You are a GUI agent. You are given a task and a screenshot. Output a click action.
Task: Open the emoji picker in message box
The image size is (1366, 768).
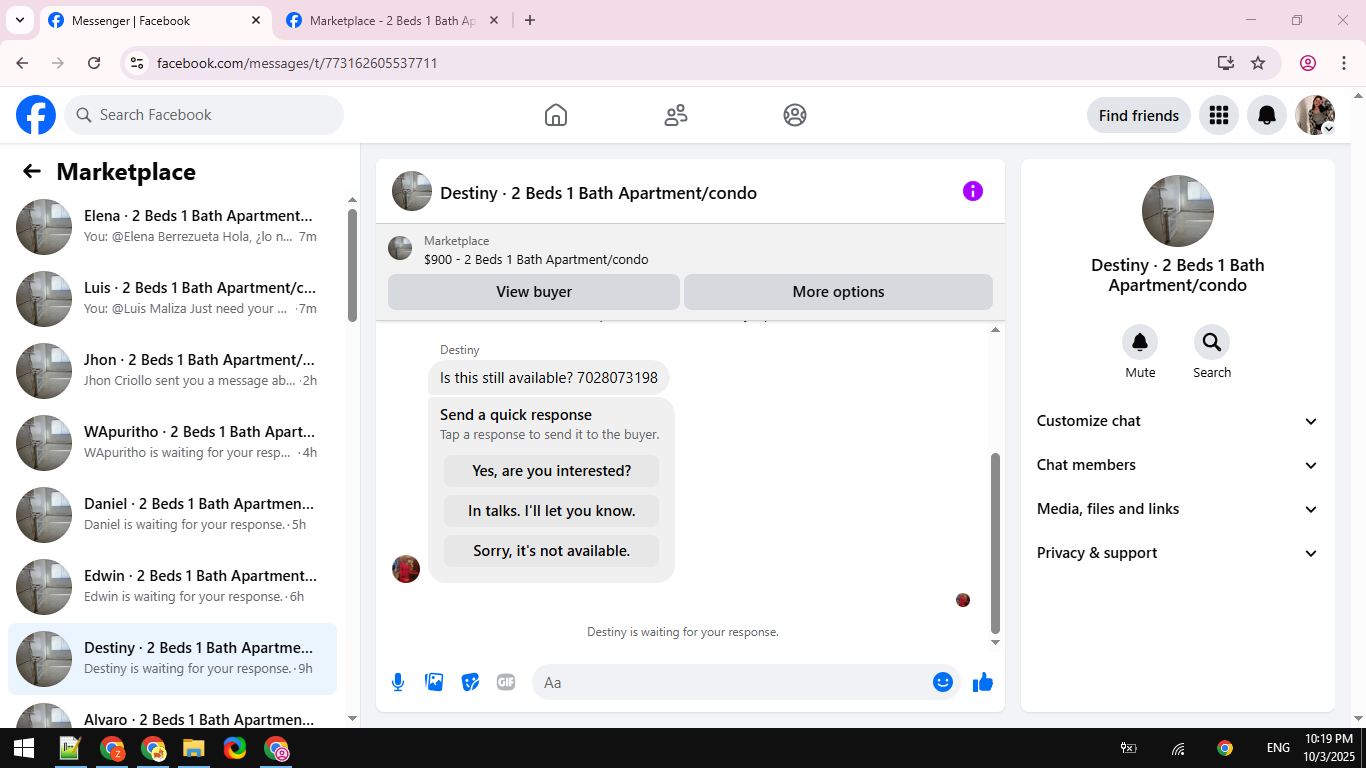[x=943, y=682]
